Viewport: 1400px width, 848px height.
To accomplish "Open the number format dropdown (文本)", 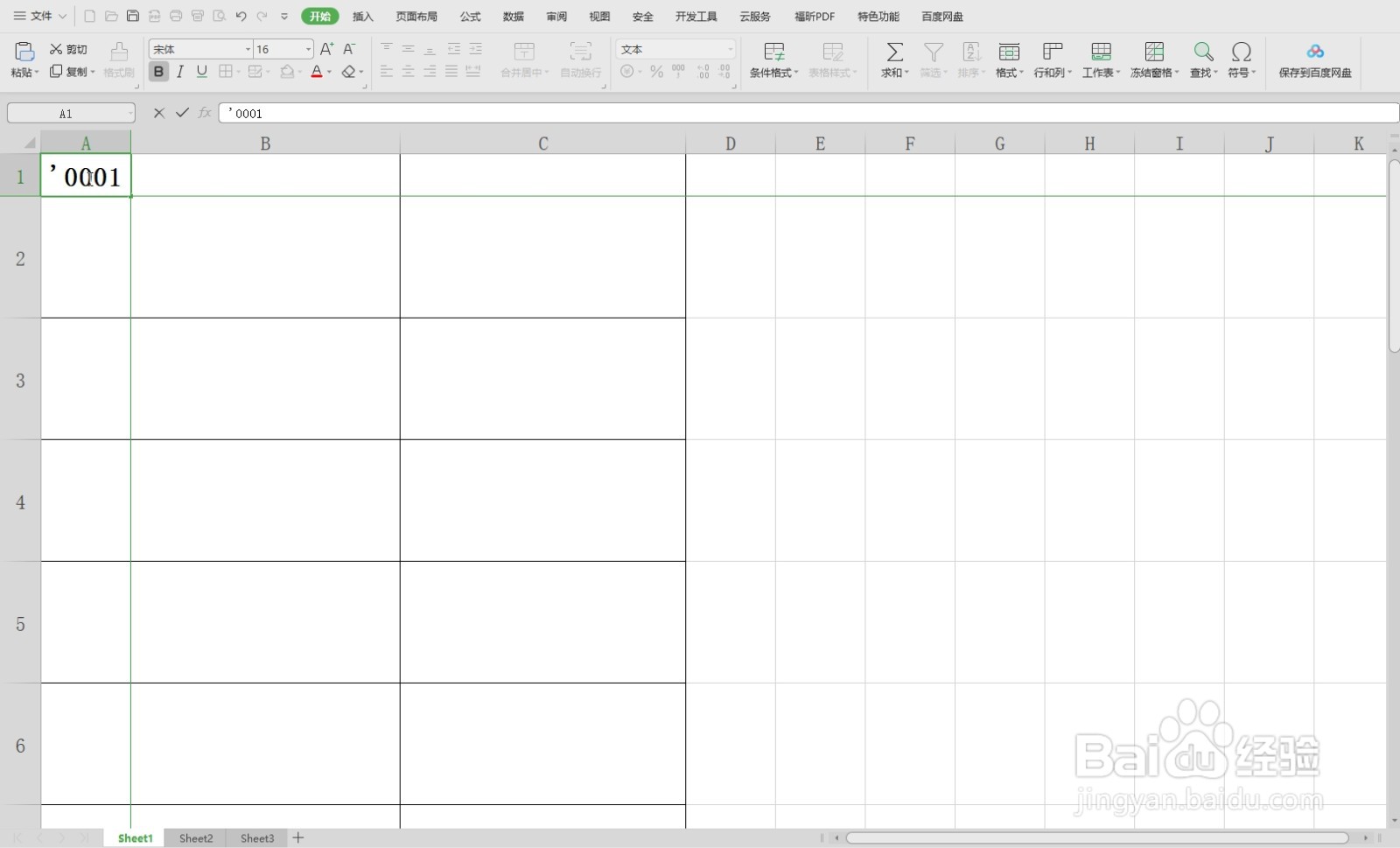I will tap(731, 49).
